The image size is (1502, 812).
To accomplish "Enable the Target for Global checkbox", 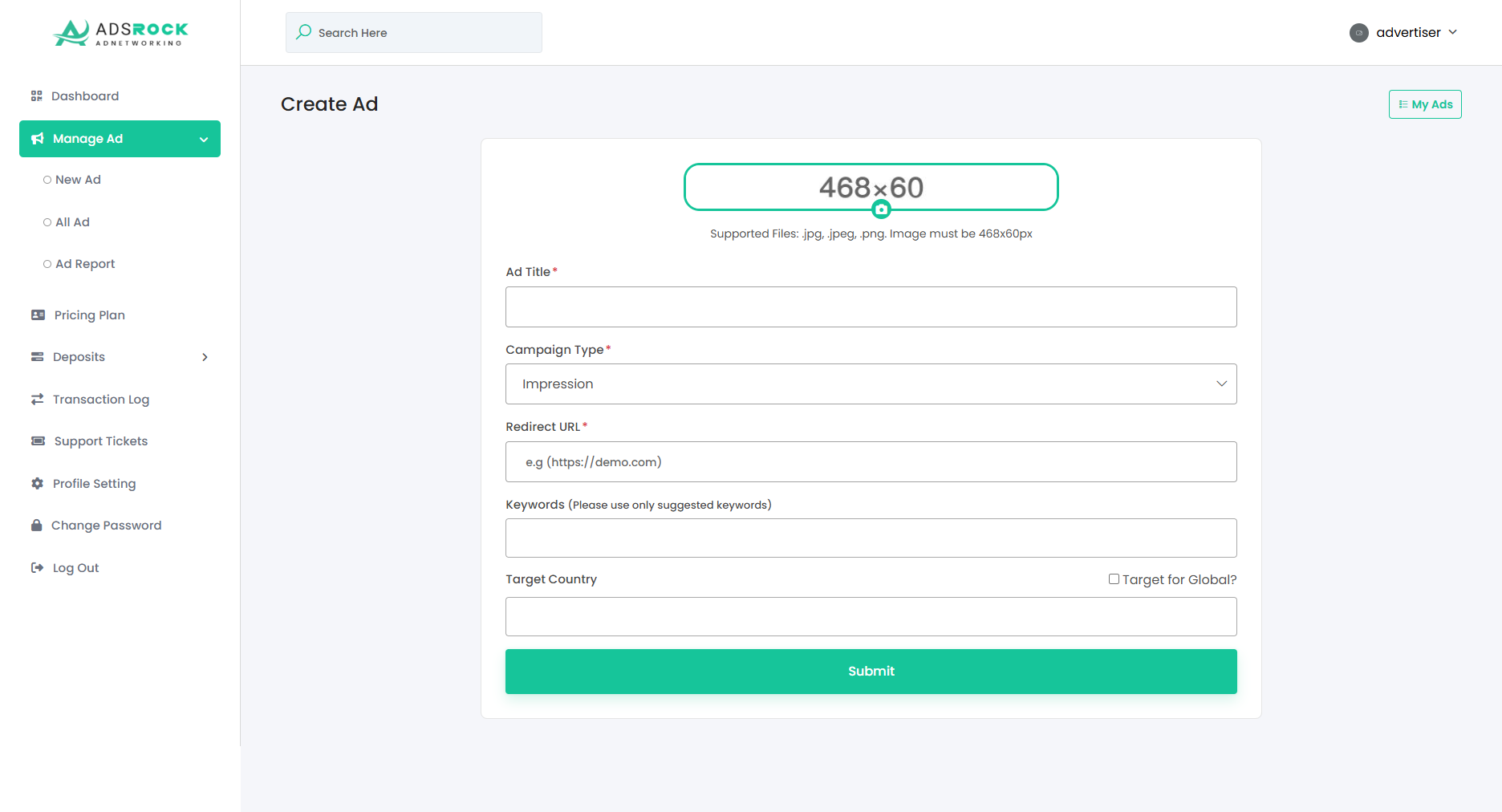I will tap(1114, 579).
